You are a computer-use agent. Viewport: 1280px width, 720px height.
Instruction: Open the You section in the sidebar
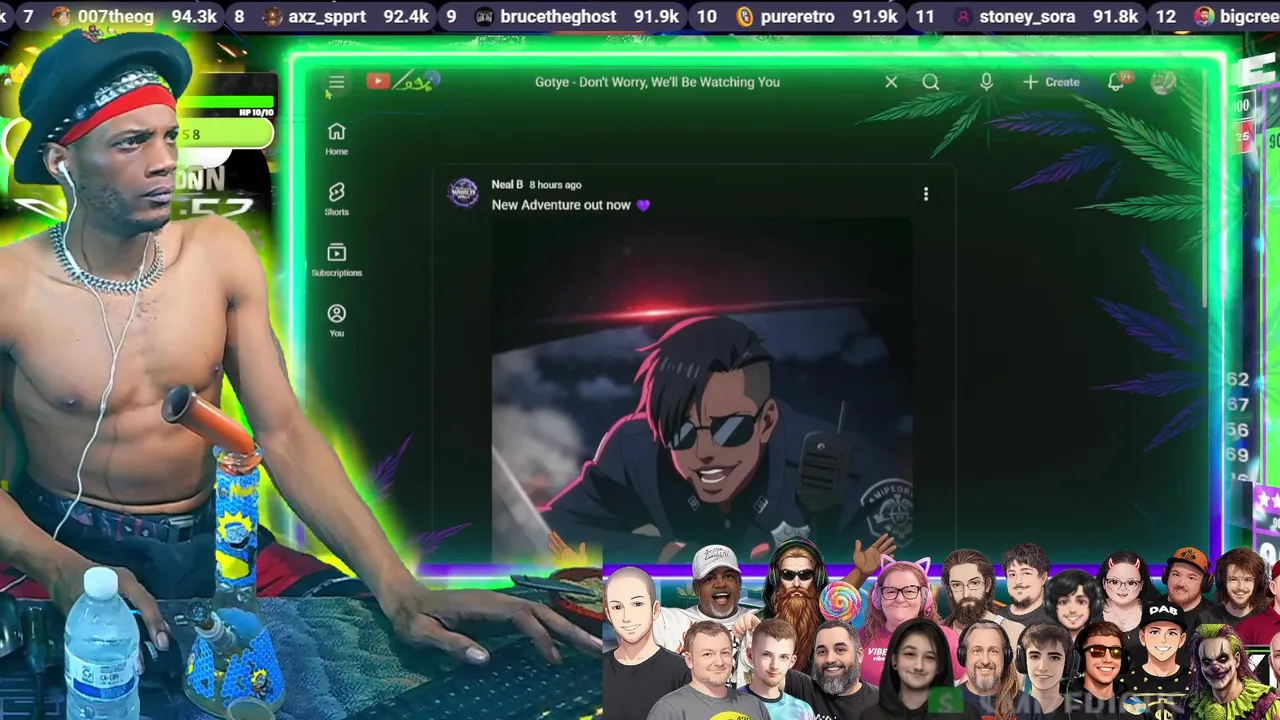[x=337, y=321]
